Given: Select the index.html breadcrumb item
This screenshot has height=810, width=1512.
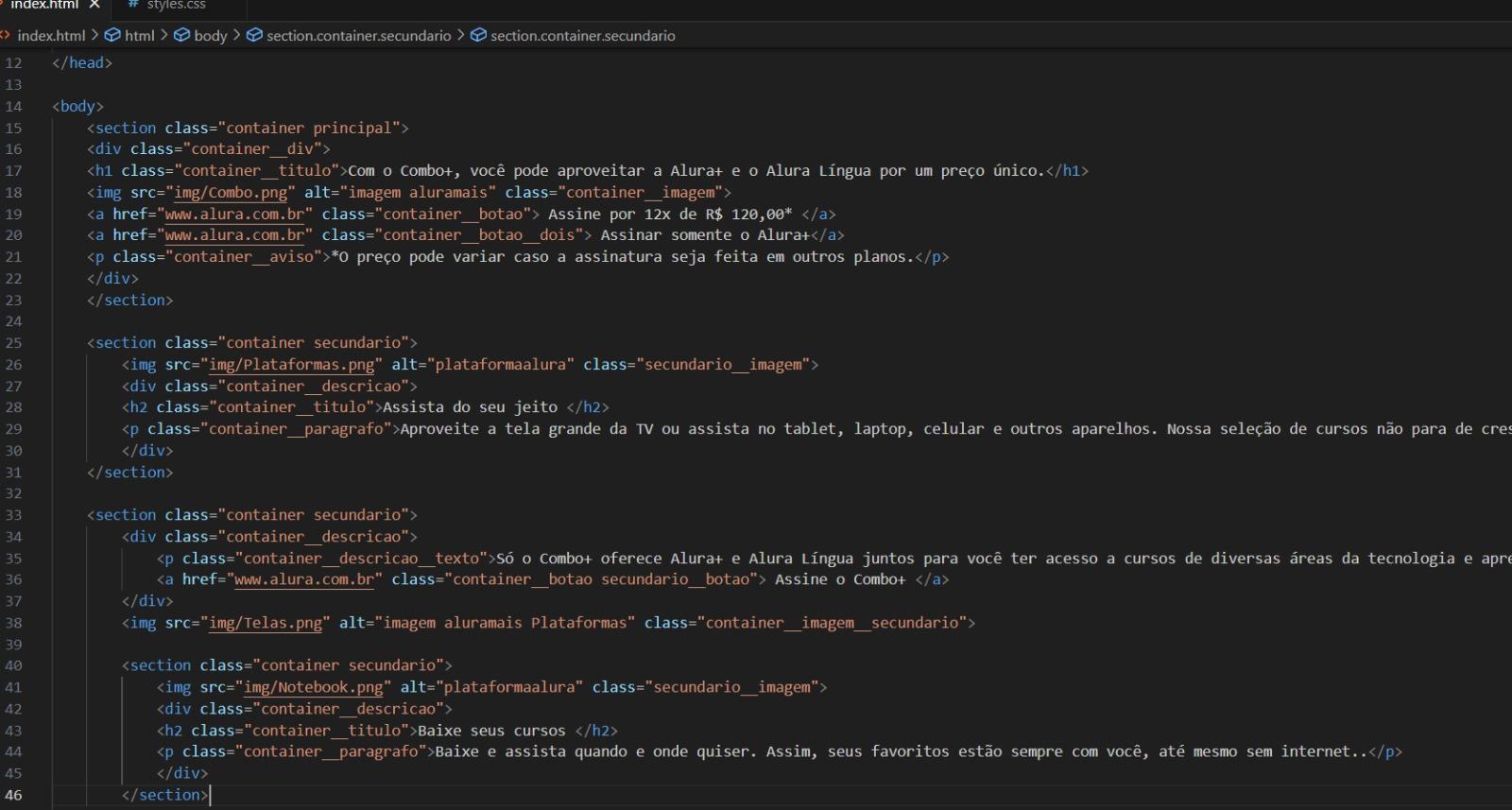Looking at the screenshot, I should click(x=51, y=36).
